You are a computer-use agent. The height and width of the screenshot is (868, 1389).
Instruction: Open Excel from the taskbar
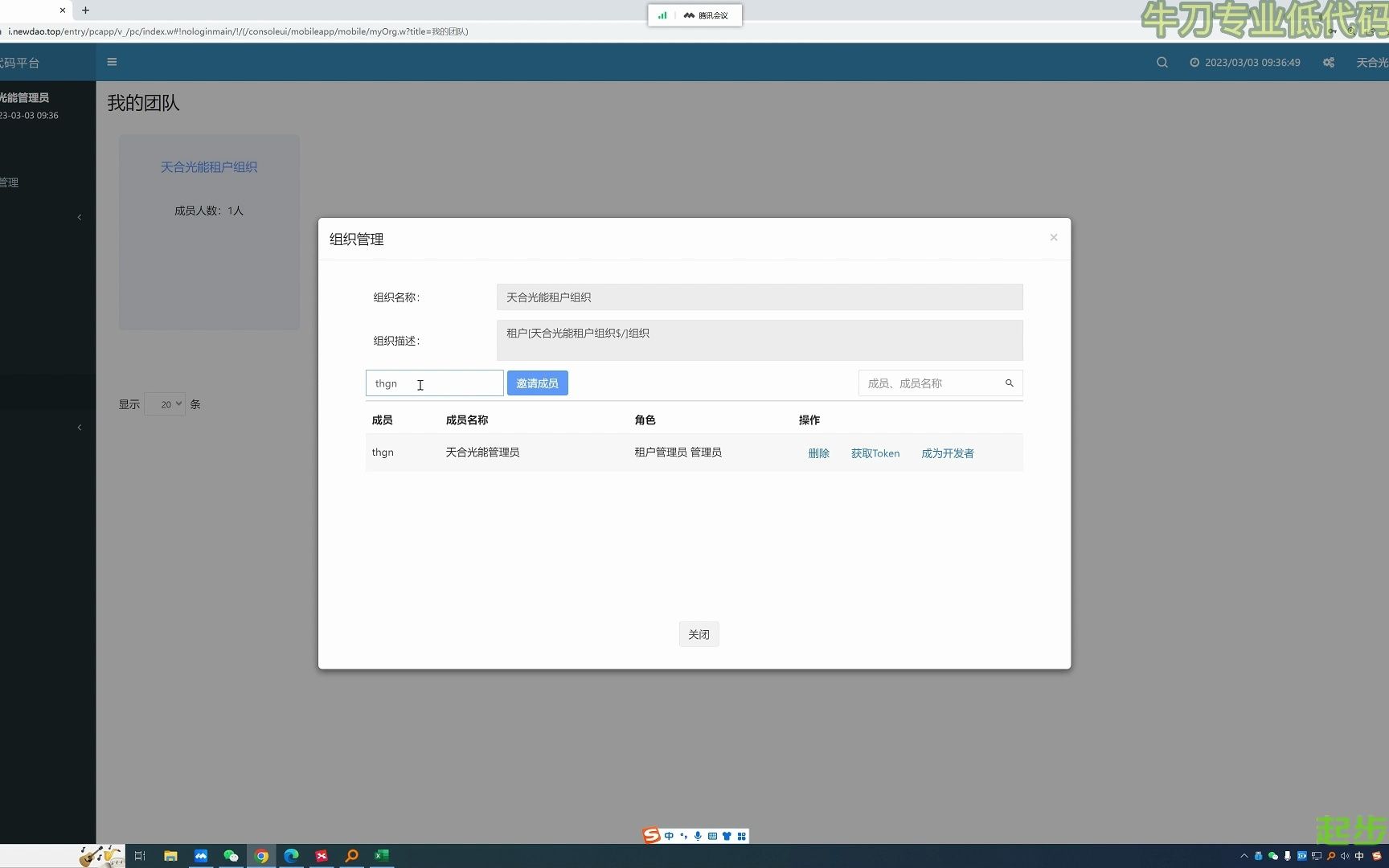click(382, 856)
